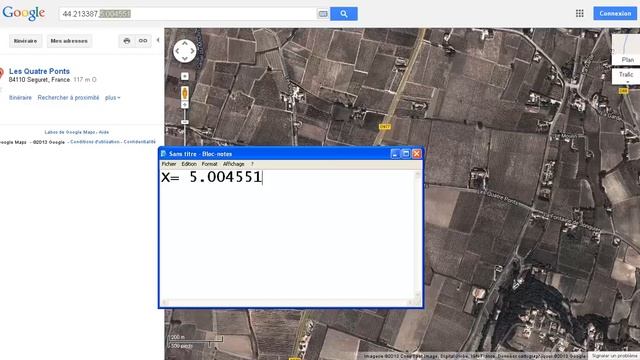Click the map pan control circle
The width and height of the screenshot is (640, 360).
pos(185,51)
